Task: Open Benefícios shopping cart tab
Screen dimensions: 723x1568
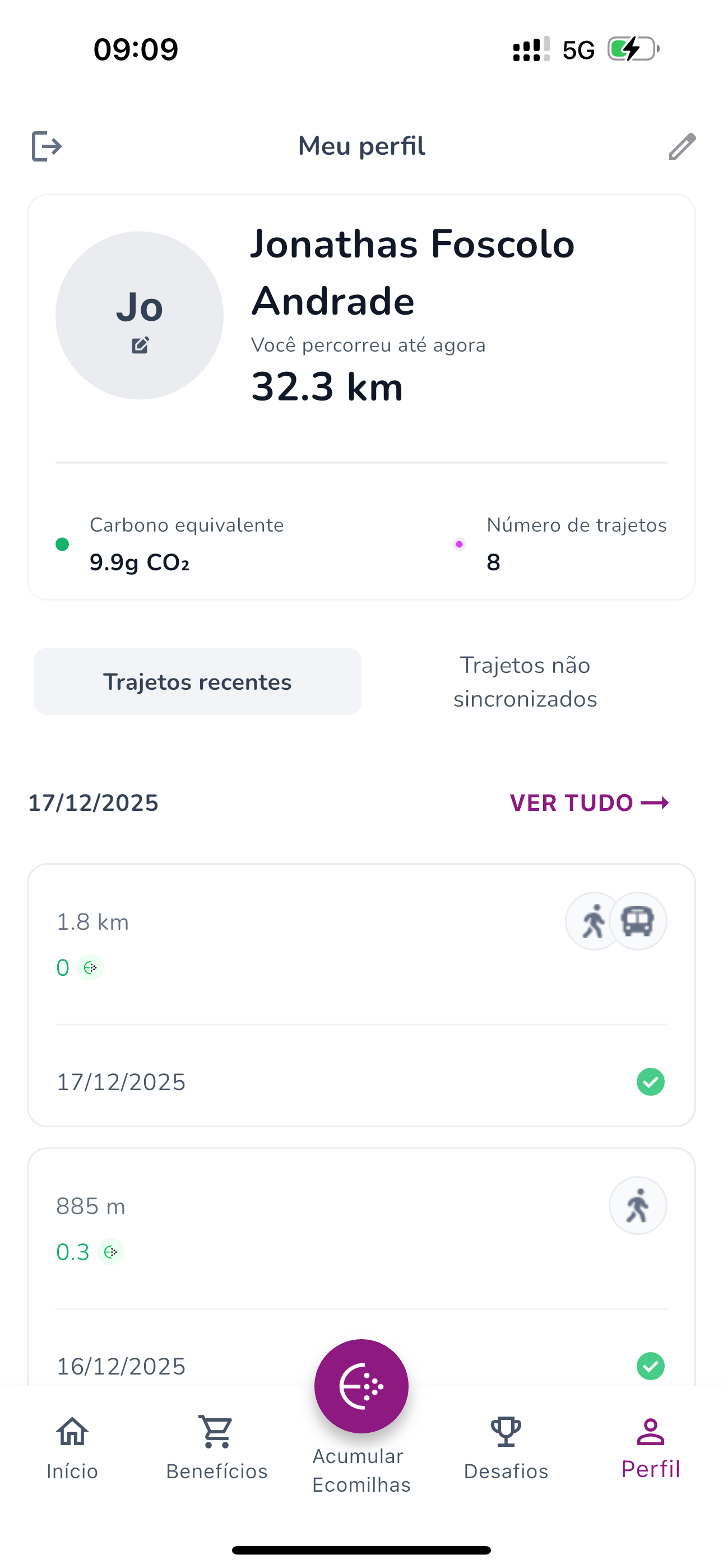Action: click(217, 1447)
